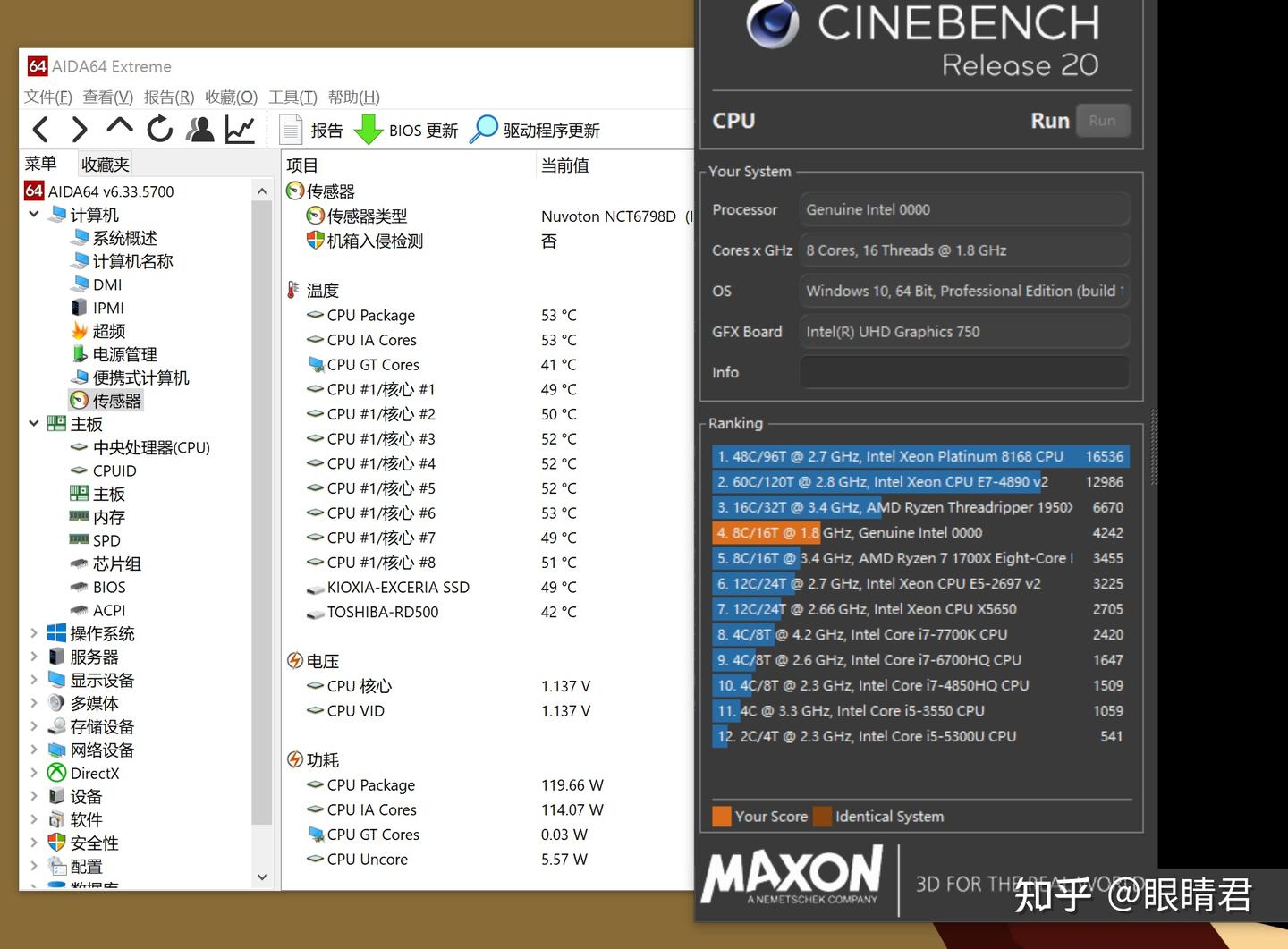Select the ACPI tree item
The image size is (1288, 949).
(98, 610)
